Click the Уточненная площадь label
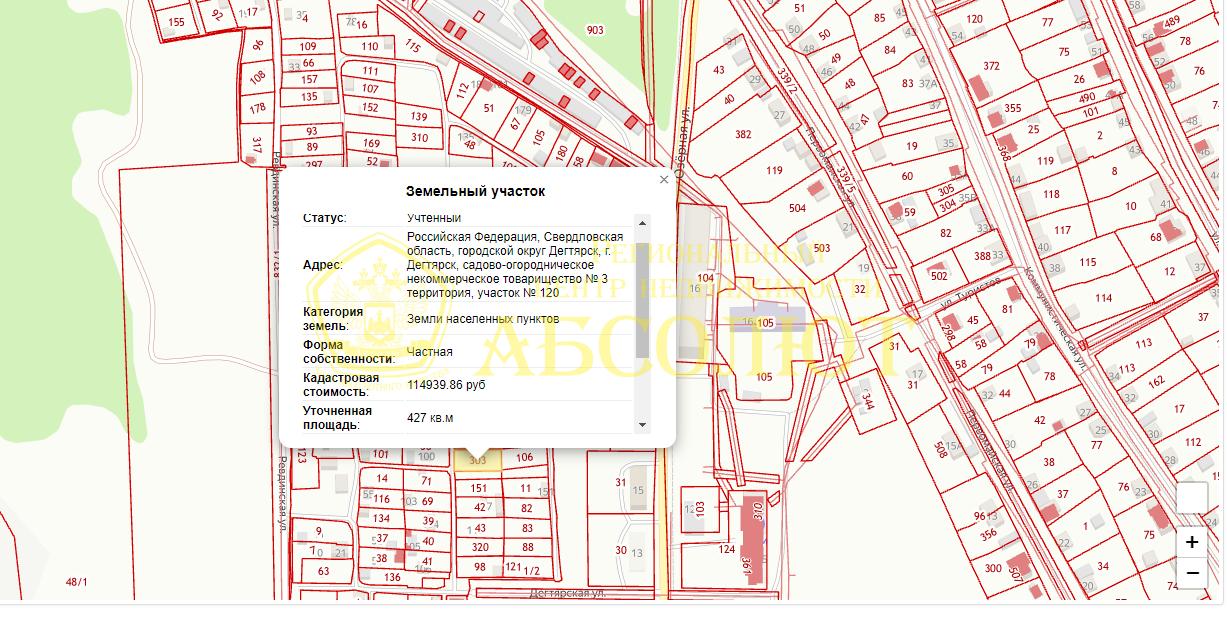 point(337,418)
